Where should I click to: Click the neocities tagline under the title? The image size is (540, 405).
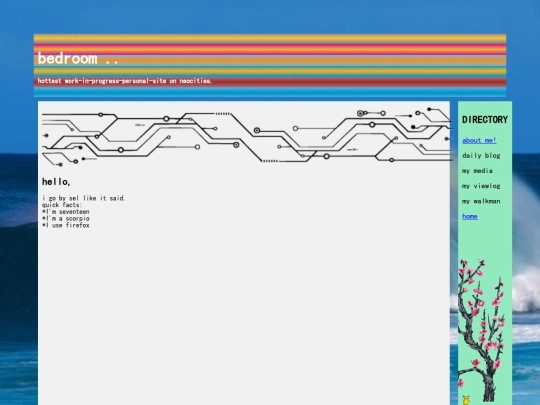click(125, 81)
